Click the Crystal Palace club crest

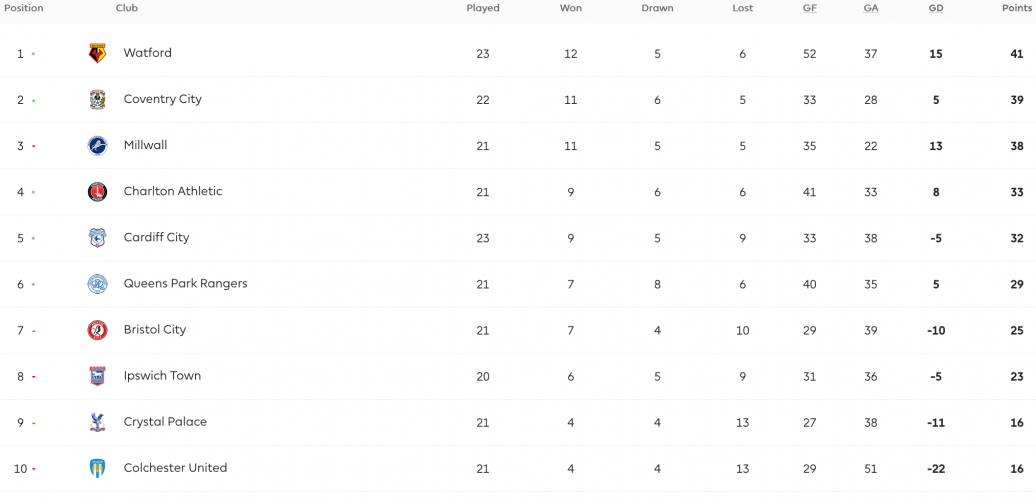click(98, 422)
